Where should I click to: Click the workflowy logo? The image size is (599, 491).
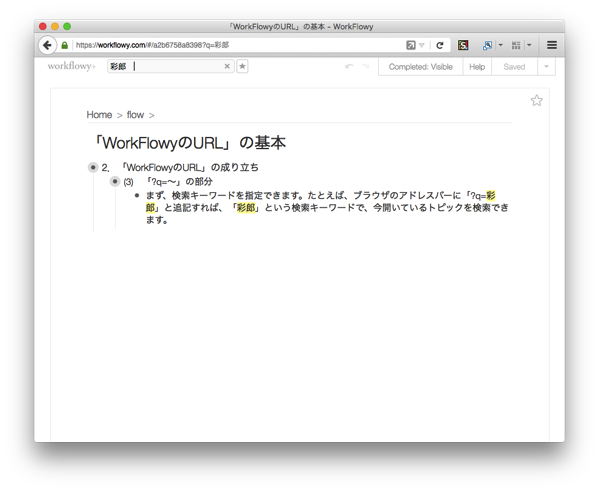[71, 66]
